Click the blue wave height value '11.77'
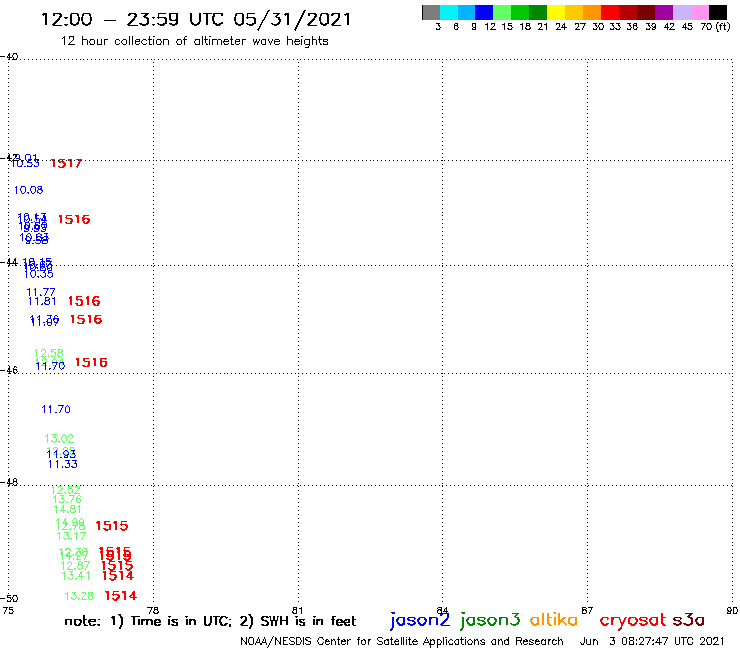740x650 pixels. pos(41,292)
